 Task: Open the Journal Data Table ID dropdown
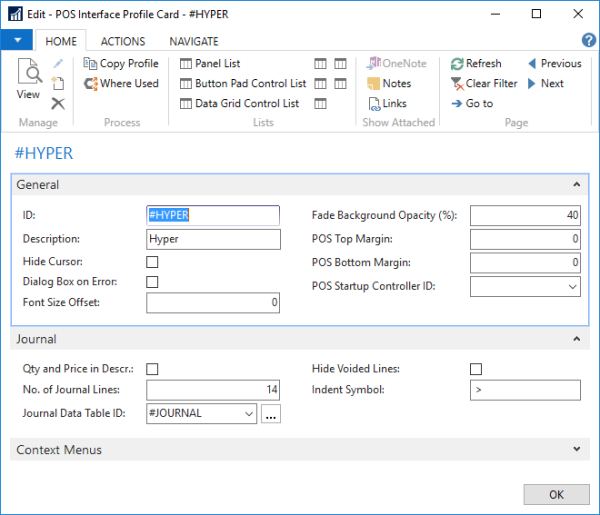pos(248,413)
